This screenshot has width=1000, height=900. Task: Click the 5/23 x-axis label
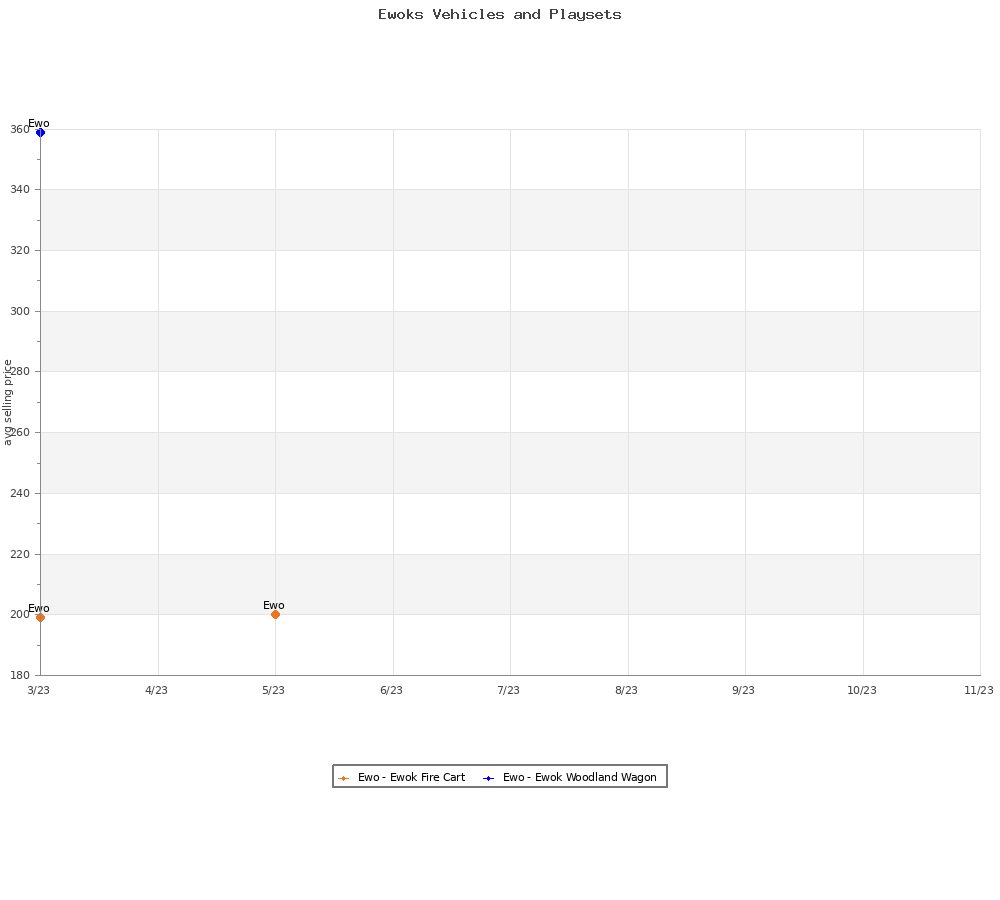[x=274, y=690]
